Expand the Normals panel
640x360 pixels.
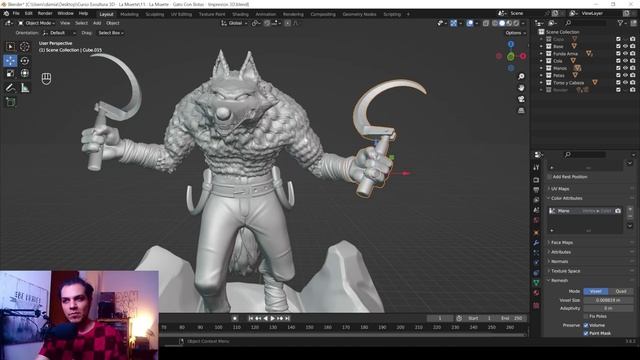coord(559,262)
